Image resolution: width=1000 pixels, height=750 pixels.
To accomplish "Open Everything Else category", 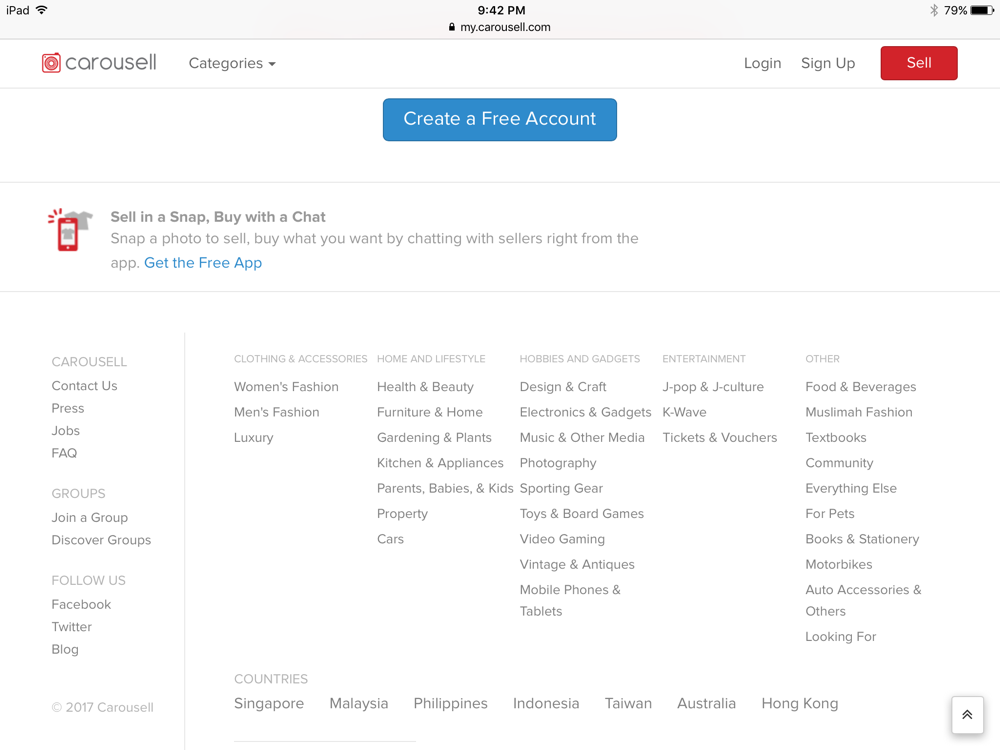I will [851, 489].
